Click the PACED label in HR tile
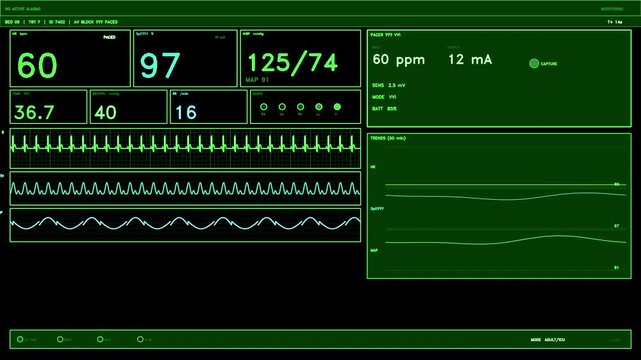The image size is (641, 360). (x=109, y=37)
